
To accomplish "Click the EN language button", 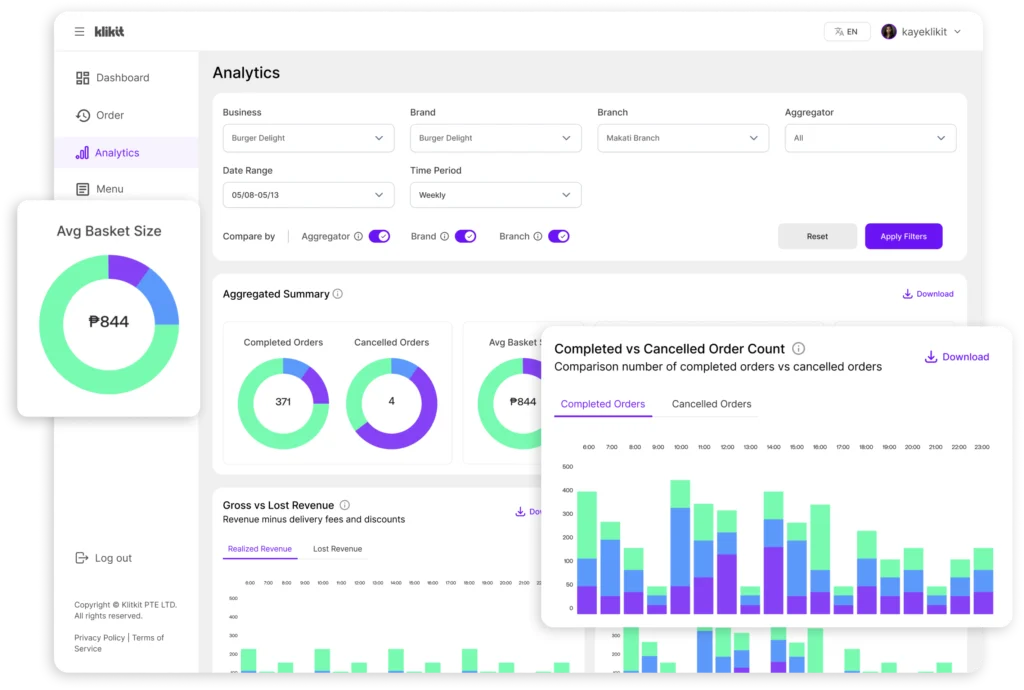I will coord(847,31).
